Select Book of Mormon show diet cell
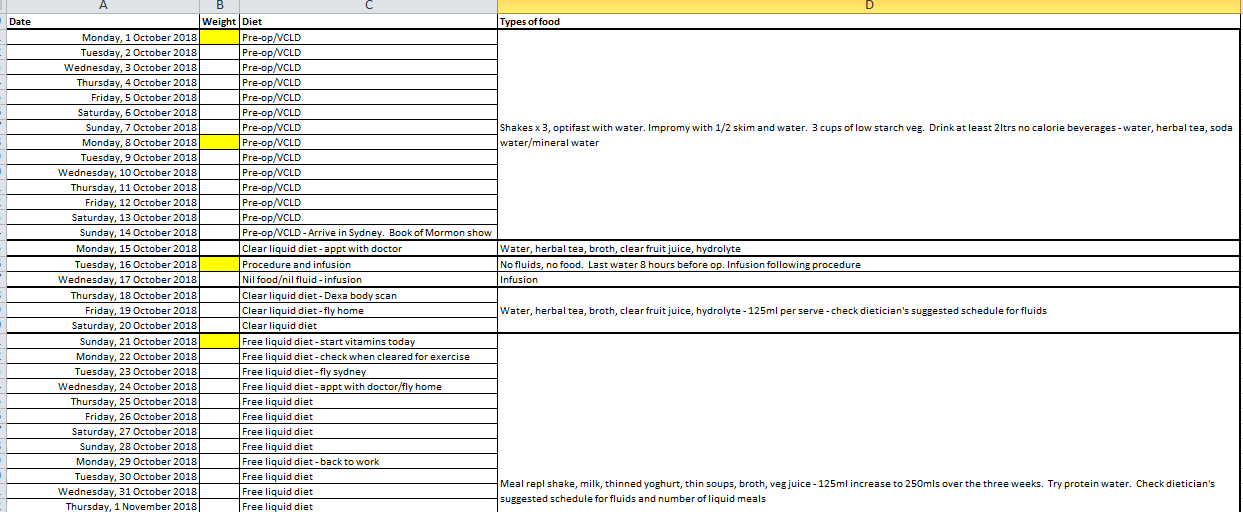The width and height of the screenshot is (1243, 512). pos(368,232)
